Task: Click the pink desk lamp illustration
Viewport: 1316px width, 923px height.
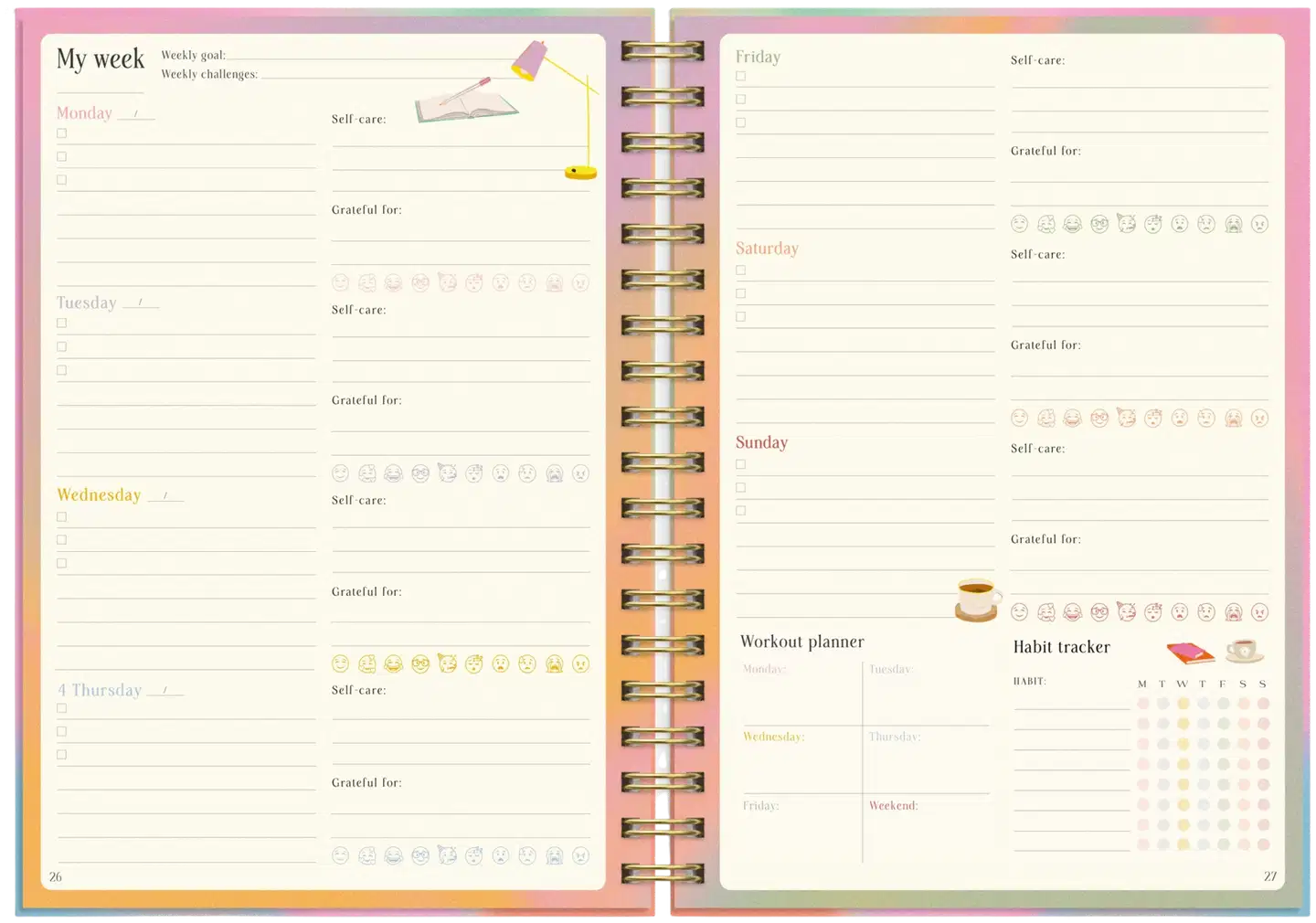Action: click(x=555, y=110)
